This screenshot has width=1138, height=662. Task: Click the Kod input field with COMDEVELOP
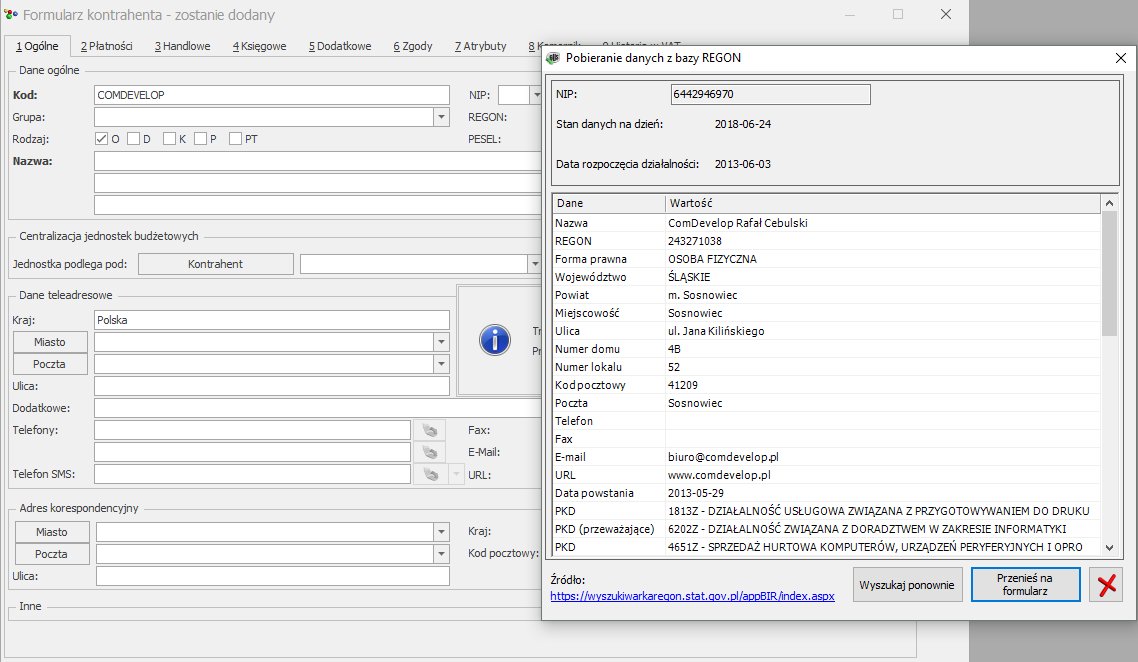point(271,95)
